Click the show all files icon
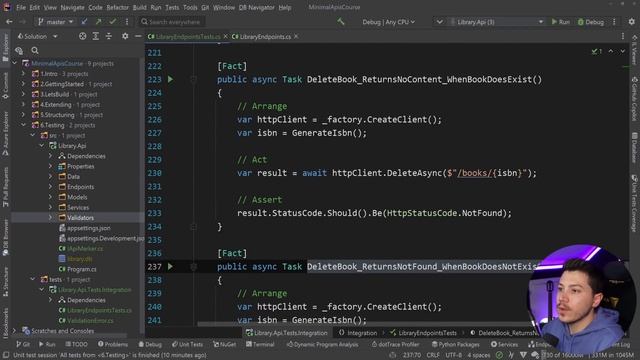This screenshot has height=360, width=640. (19, 50)
